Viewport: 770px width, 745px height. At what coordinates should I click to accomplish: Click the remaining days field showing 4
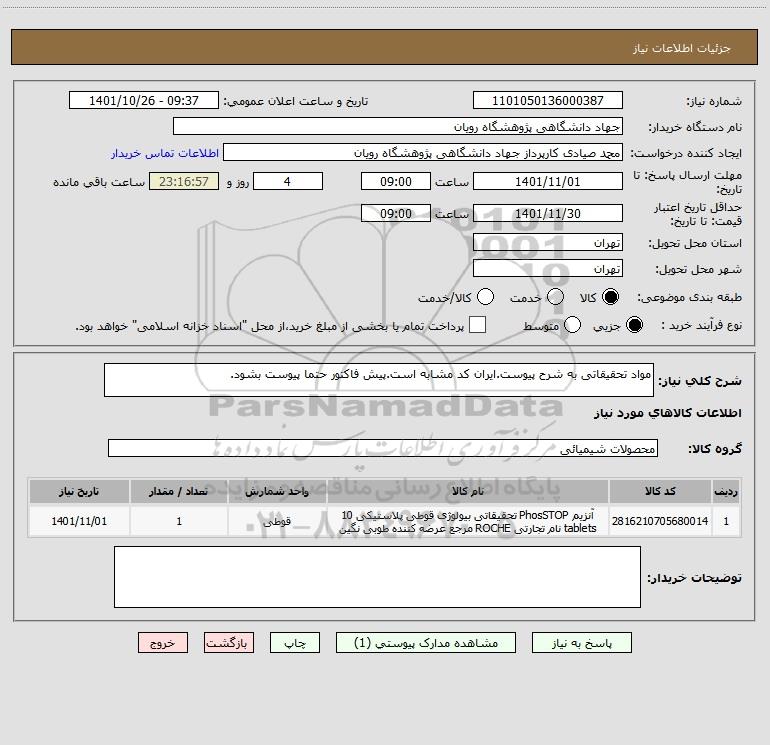click(x=288, y=181)
